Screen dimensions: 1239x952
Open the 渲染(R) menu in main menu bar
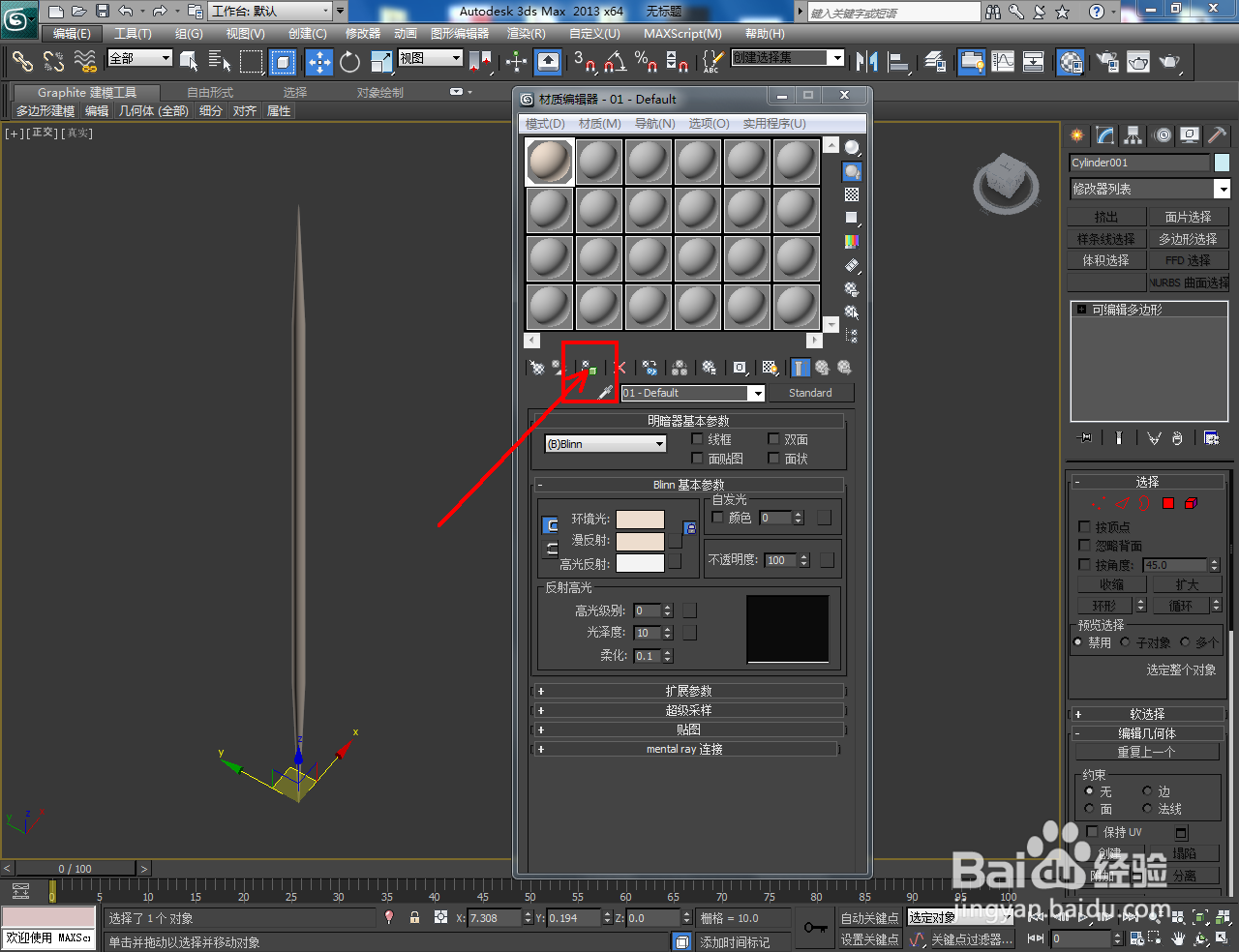click(525, 33)
